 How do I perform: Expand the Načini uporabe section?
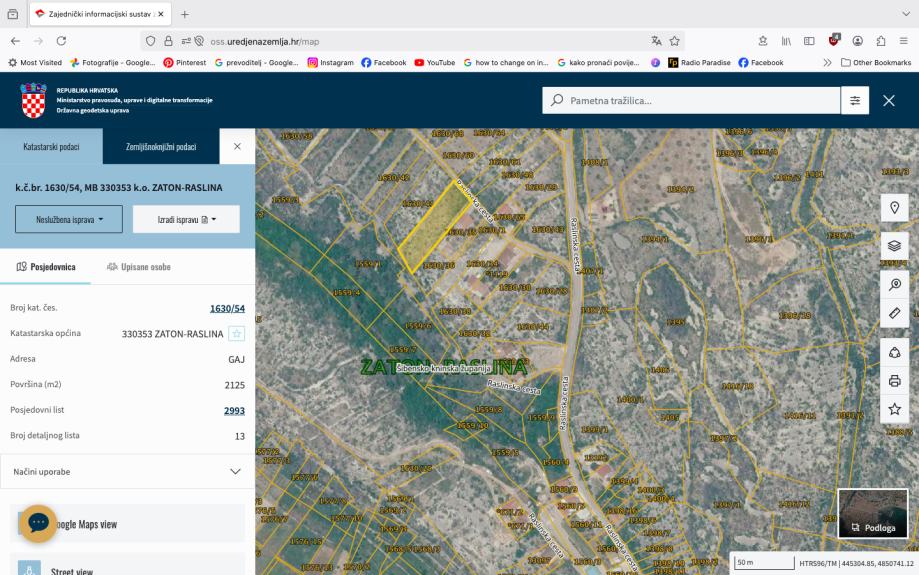[127, 471]
